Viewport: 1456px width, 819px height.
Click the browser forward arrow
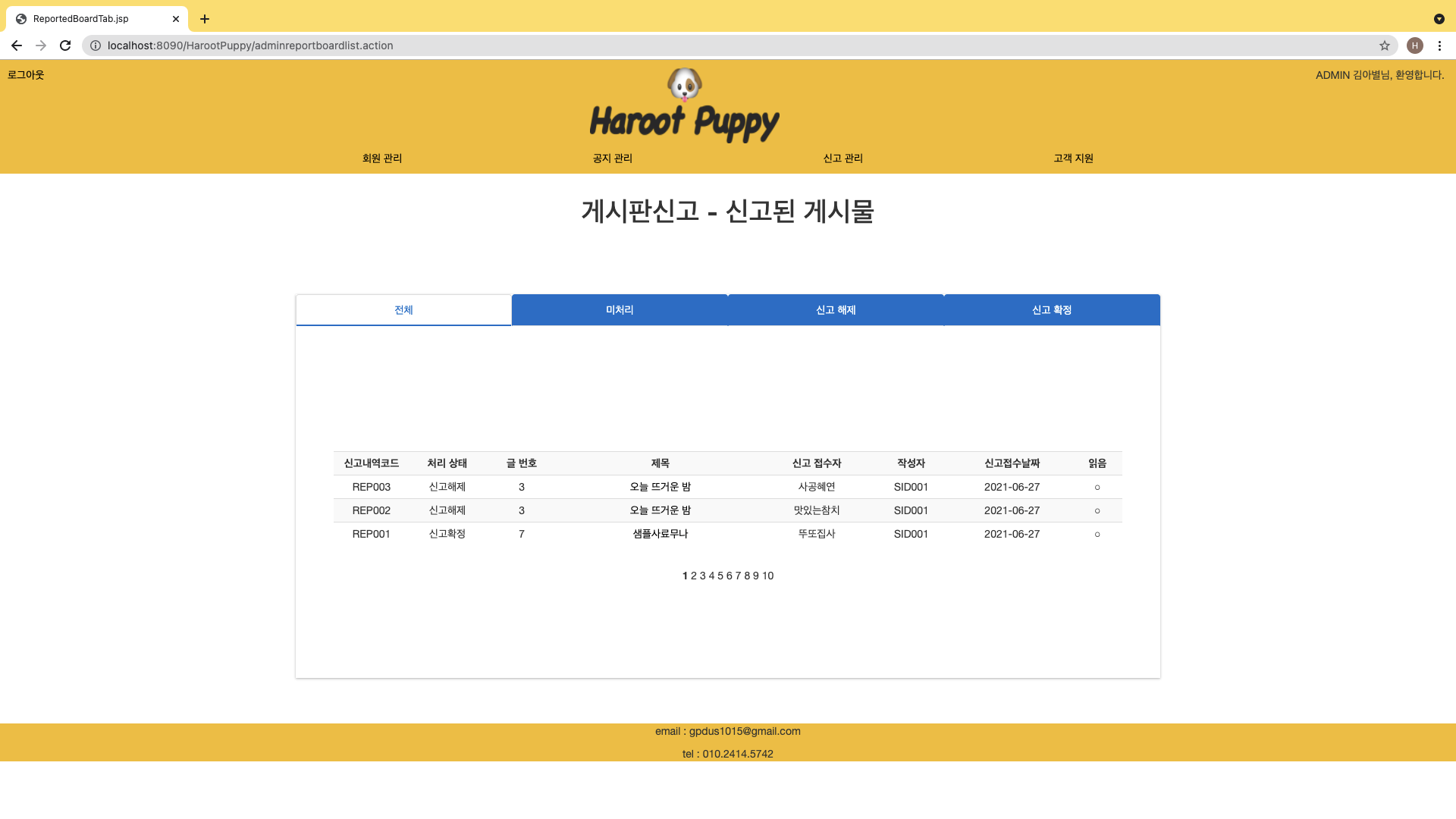(x=41, y=45)
